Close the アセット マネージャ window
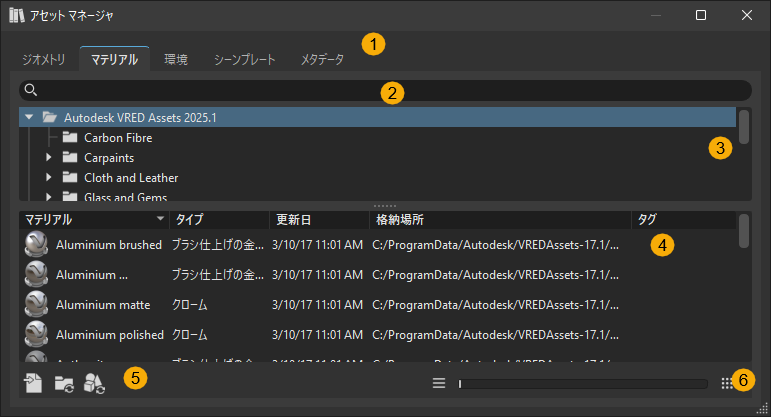The image size is (771, 417). click(x=746, y=15)
